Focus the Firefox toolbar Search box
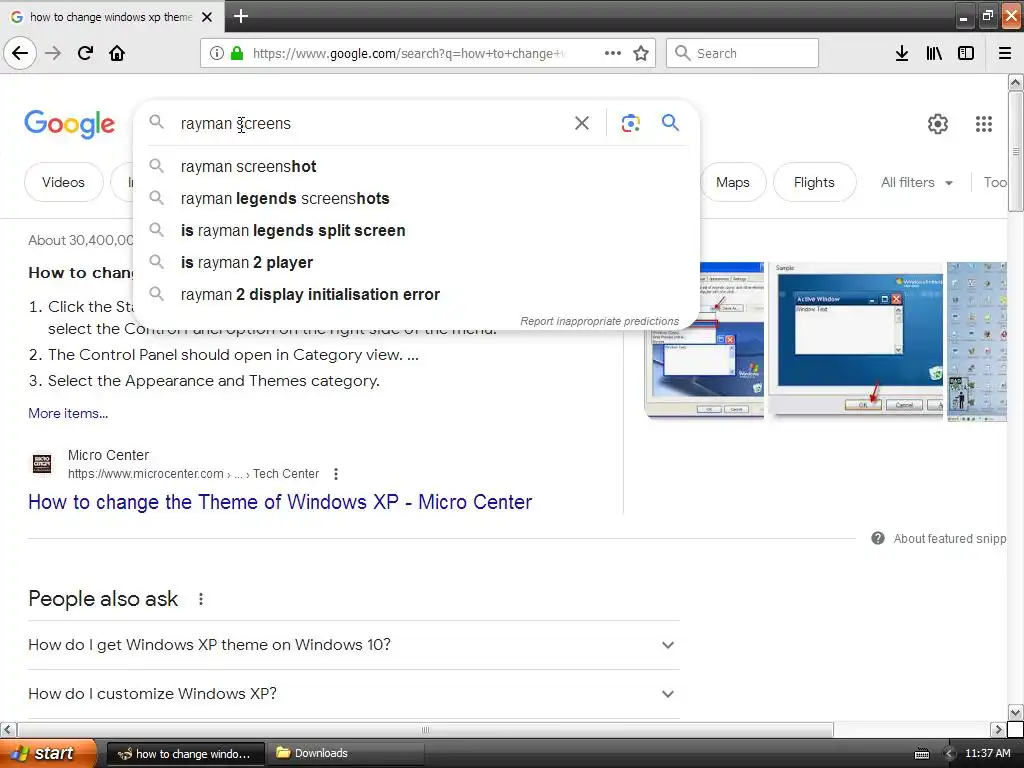 [x=742, y=53]
